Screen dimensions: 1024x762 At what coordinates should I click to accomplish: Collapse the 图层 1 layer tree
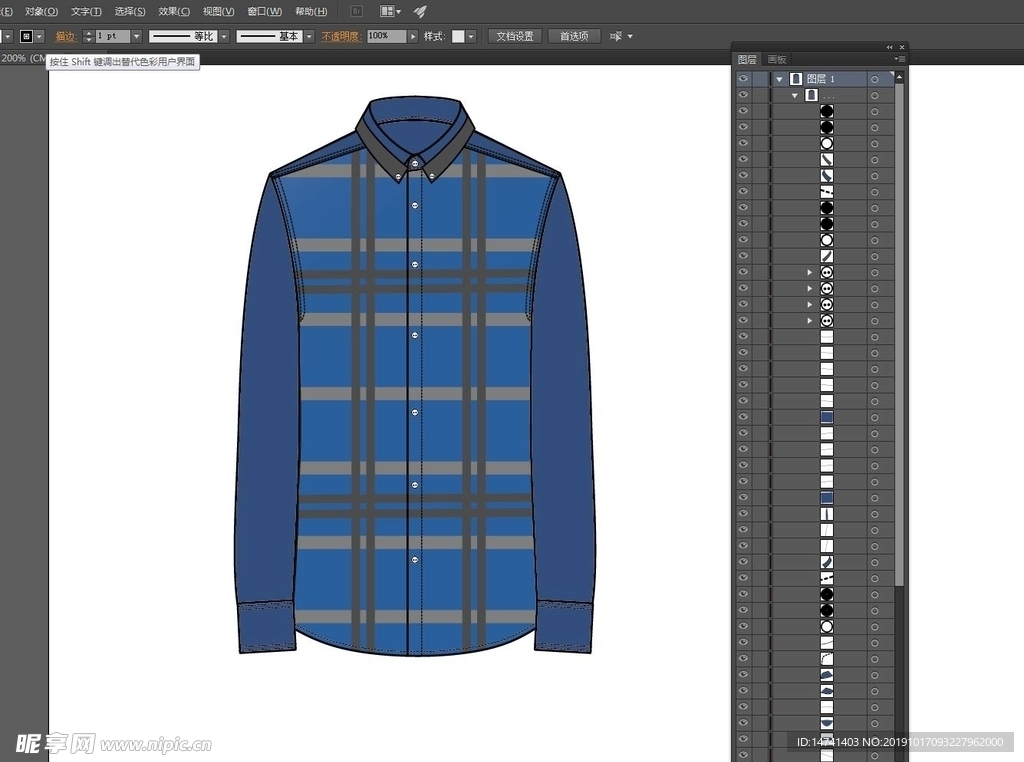(x=779, y=79)
